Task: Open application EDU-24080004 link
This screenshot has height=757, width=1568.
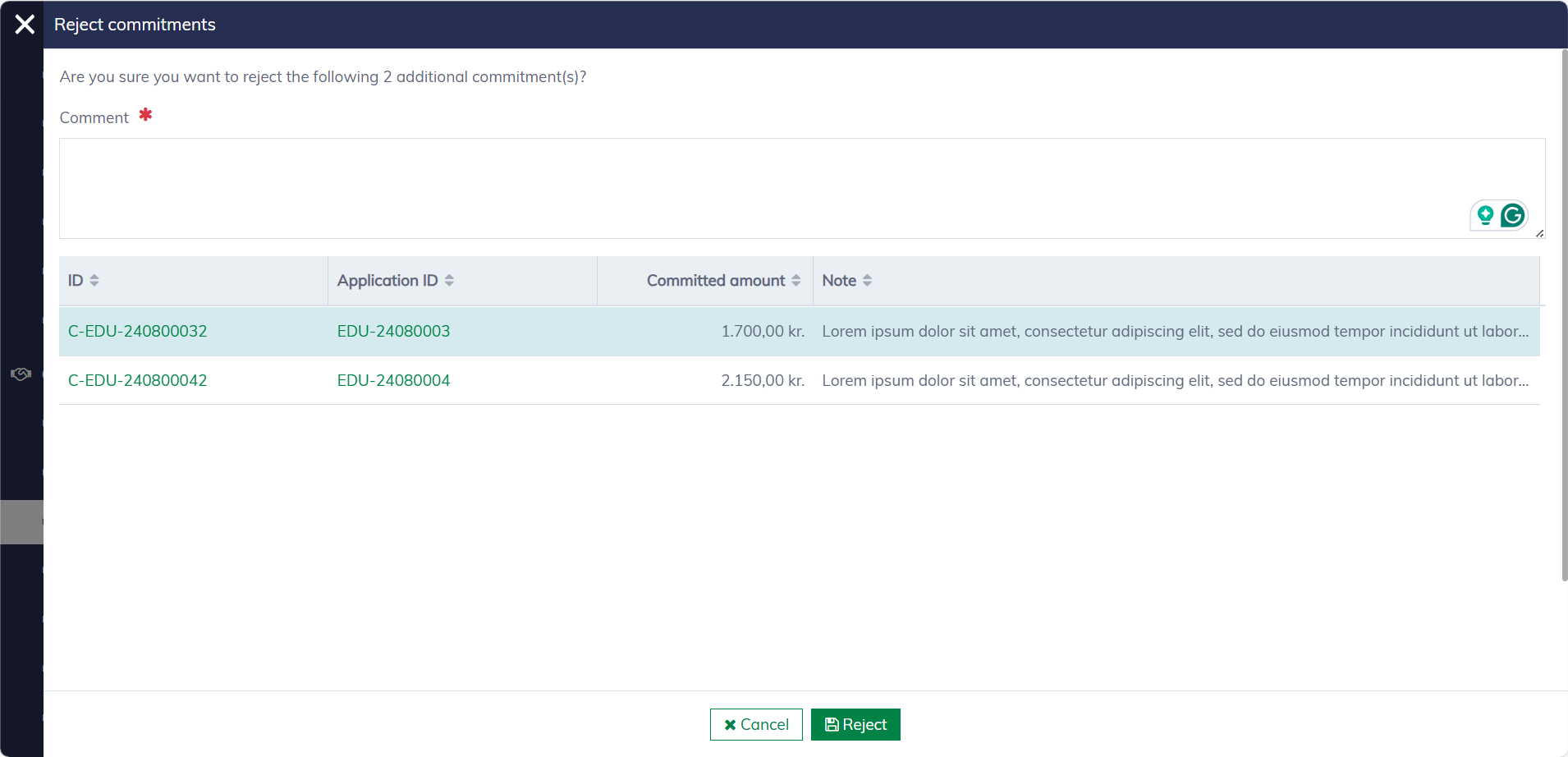Action: click(393, 381)
